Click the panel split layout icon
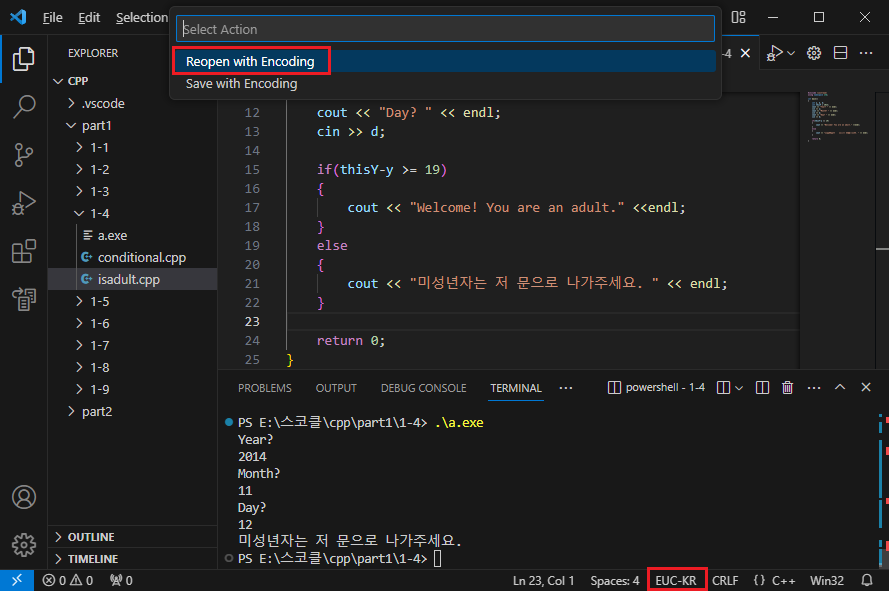 [x=763, y=387]
